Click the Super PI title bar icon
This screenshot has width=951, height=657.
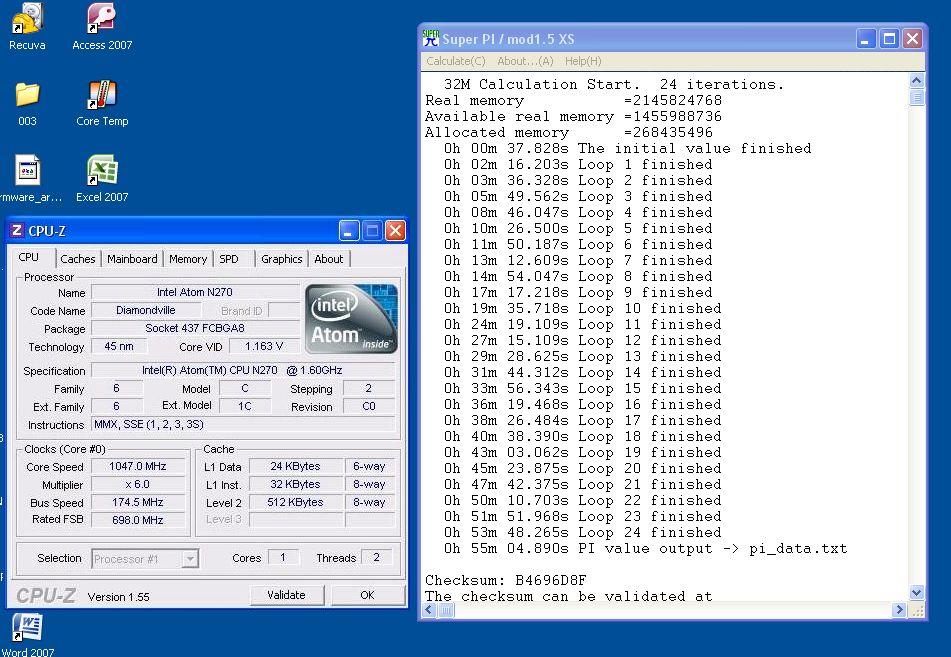(431, 39)
